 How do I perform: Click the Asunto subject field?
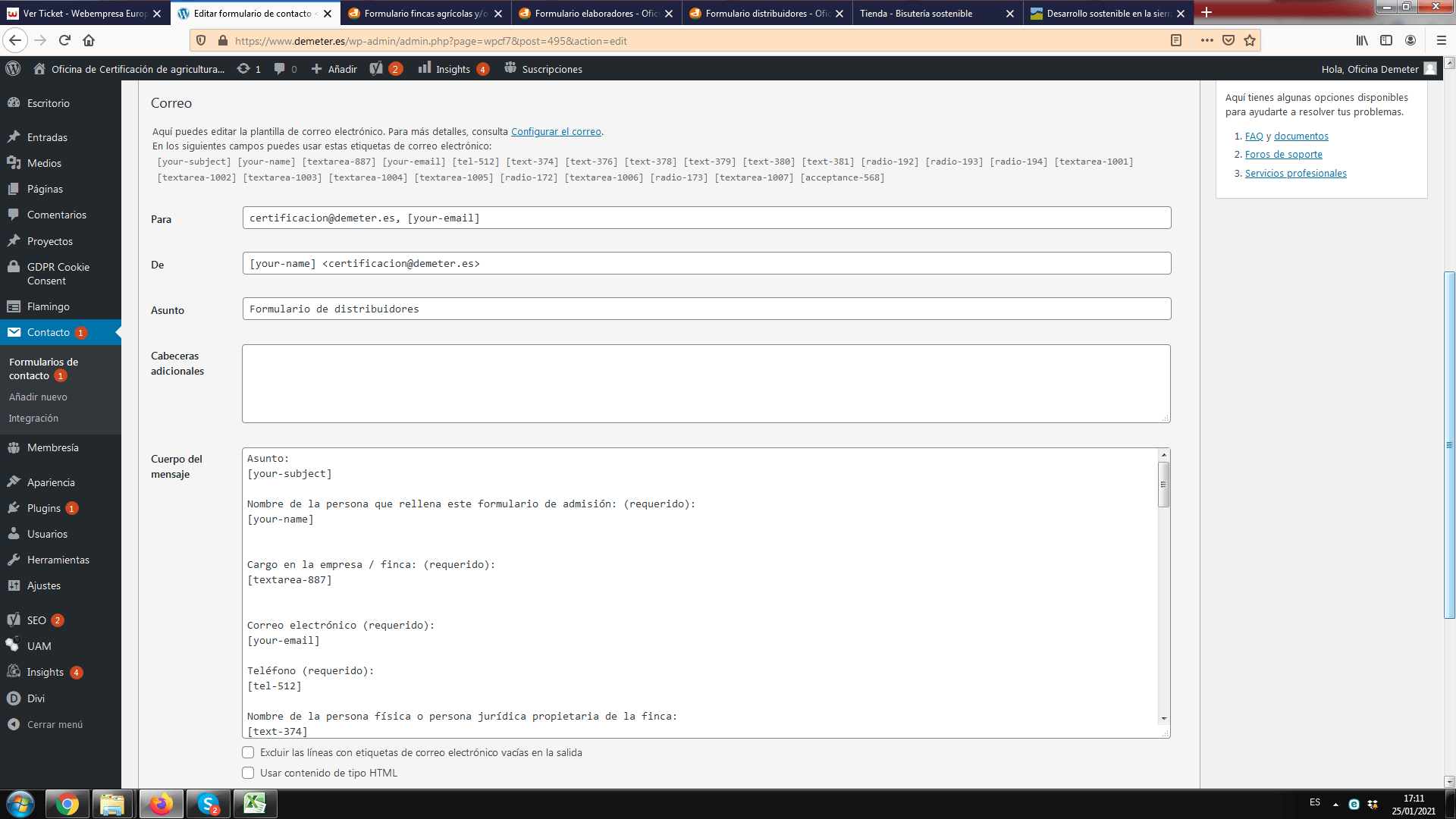click(707, 309)
